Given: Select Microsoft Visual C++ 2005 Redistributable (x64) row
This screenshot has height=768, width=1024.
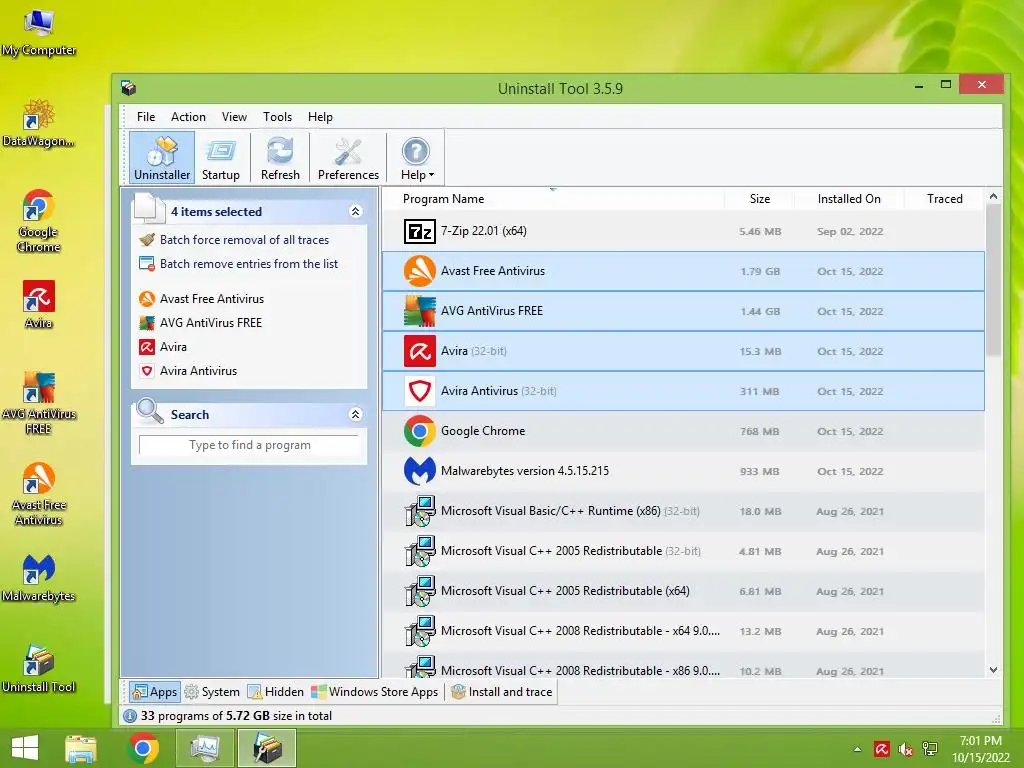Looking at the screenshot, I should 682,591.
